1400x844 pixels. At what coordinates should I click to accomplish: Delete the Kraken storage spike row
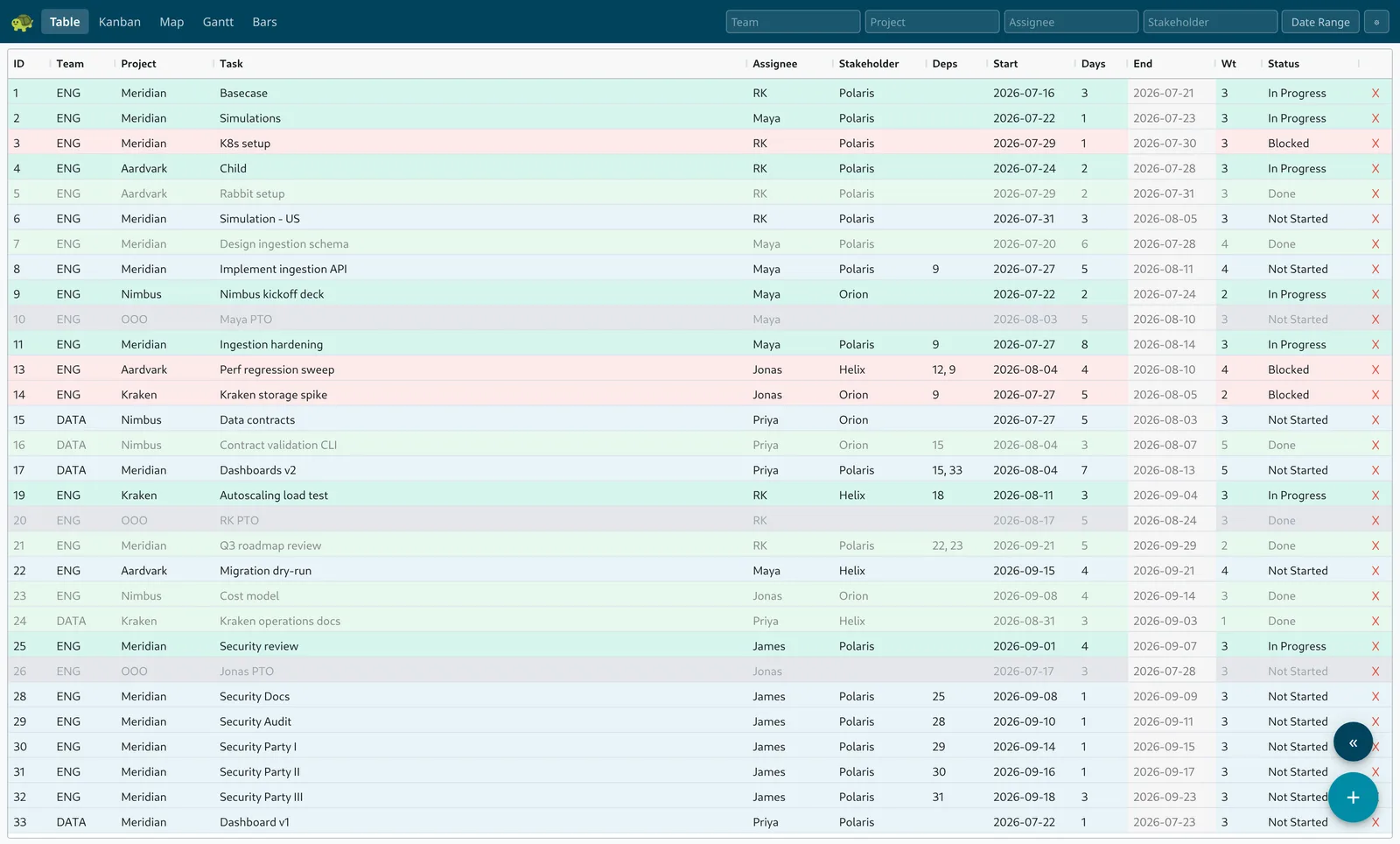tap(1375, 395)
